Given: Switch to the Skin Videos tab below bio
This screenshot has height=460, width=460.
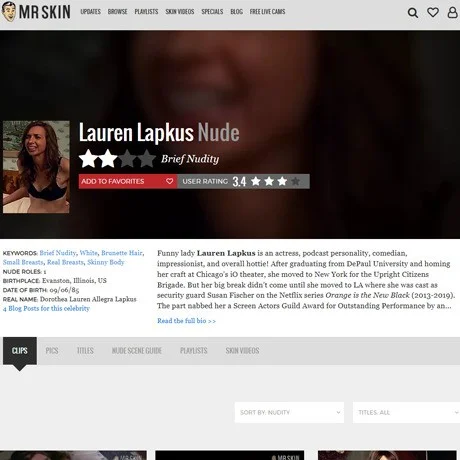Looking at the screenshot, I should 242,351.
